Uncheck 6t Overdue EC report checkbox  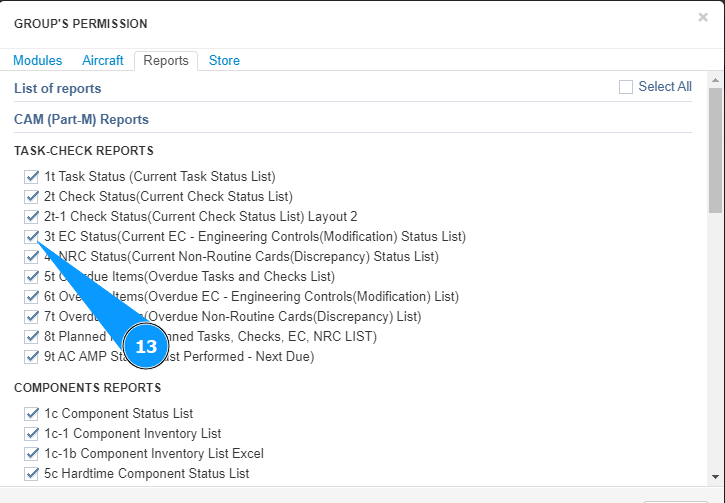tap(32, 297)
